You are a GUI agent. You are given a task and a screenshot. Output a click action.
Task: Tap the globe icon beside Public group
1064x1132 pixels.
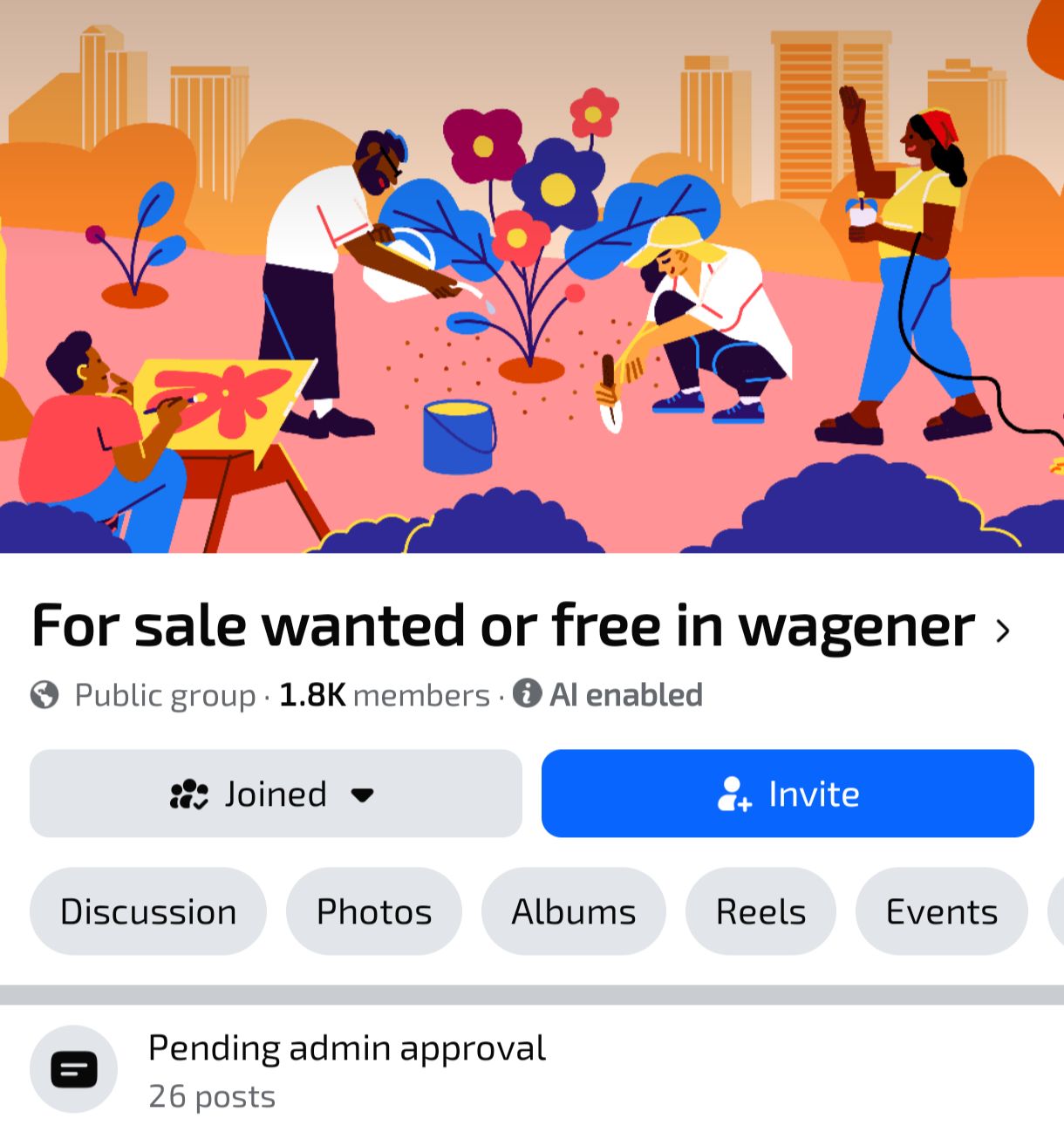(44, 695)
